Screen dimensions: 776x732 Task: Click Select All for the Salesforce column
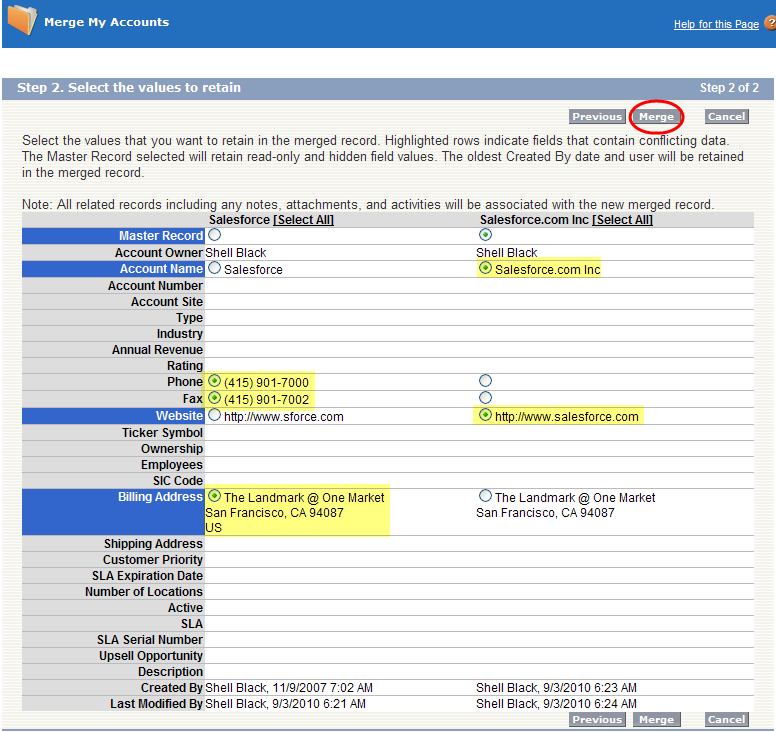pyautogui.click(x=303, y=220)
